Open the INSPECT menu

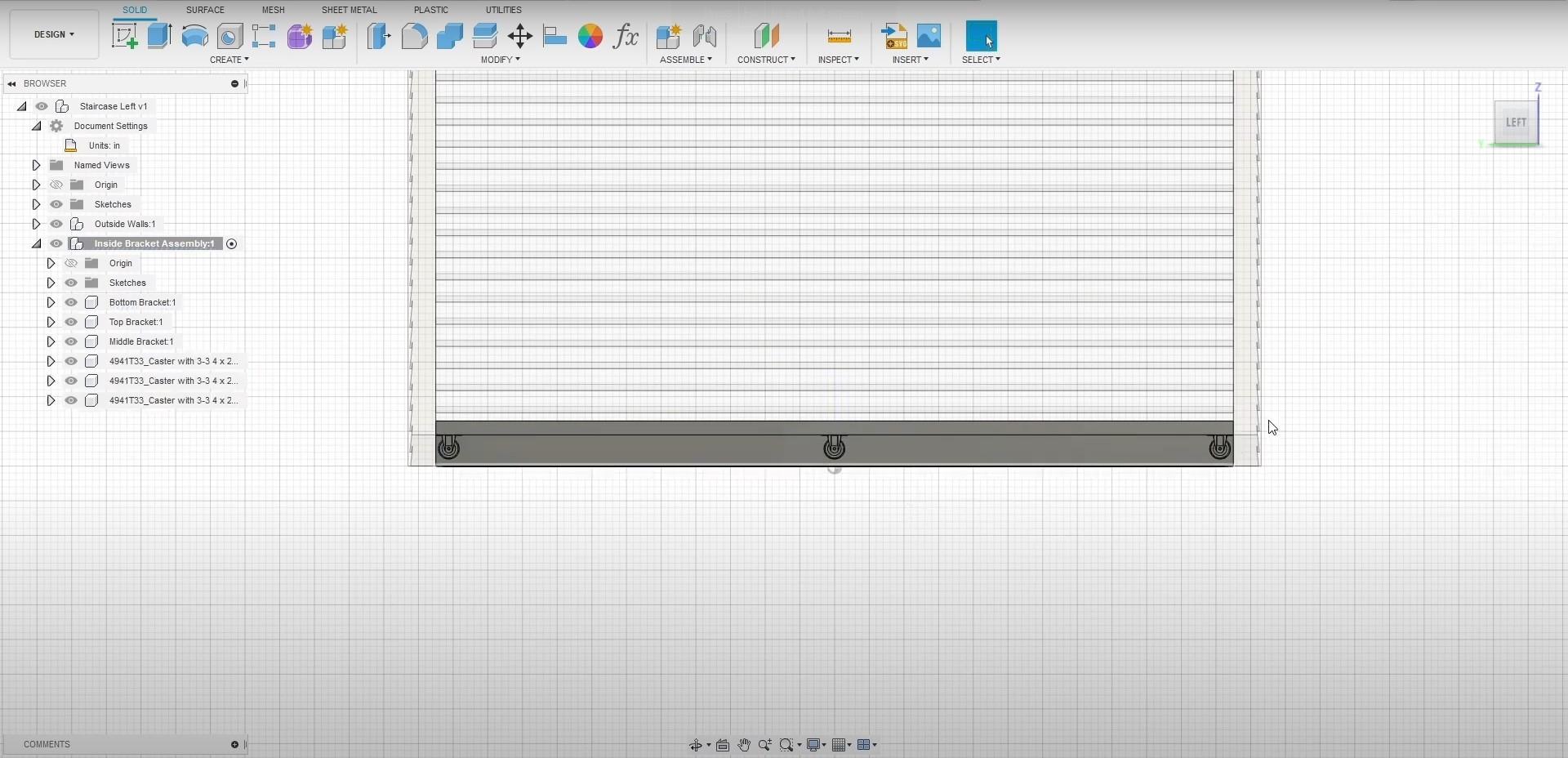tap(839, 60)
